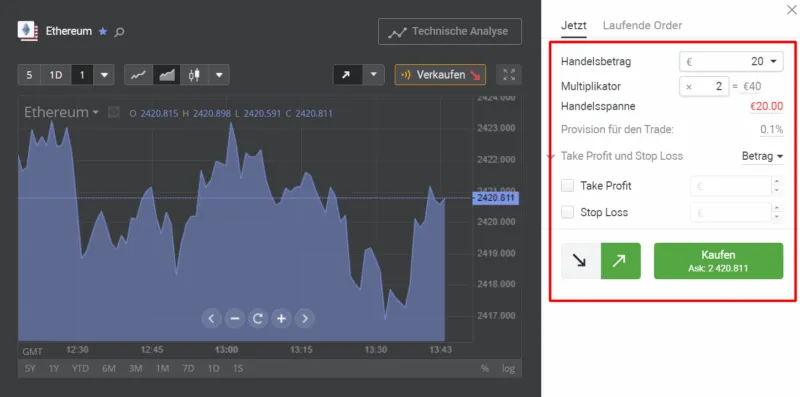
Task: Click the Ethereum asset logo icon
Action: click(28, 31)
